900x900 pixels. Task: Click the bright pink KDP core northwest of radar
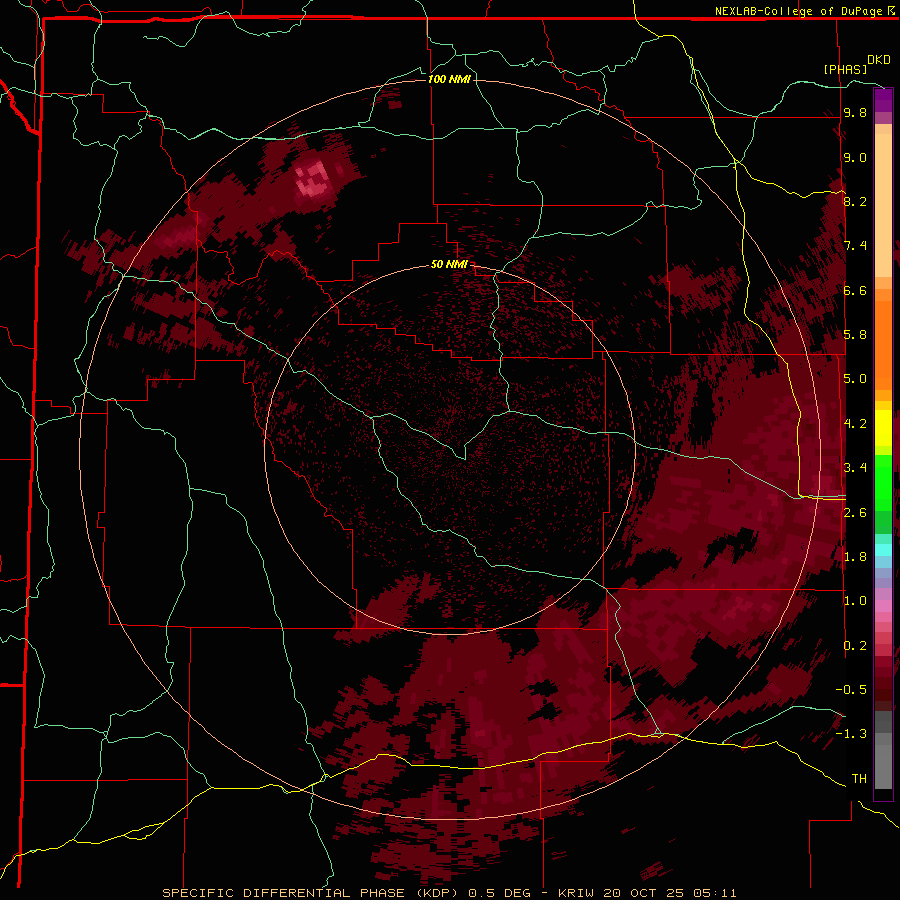pos(313,179)
